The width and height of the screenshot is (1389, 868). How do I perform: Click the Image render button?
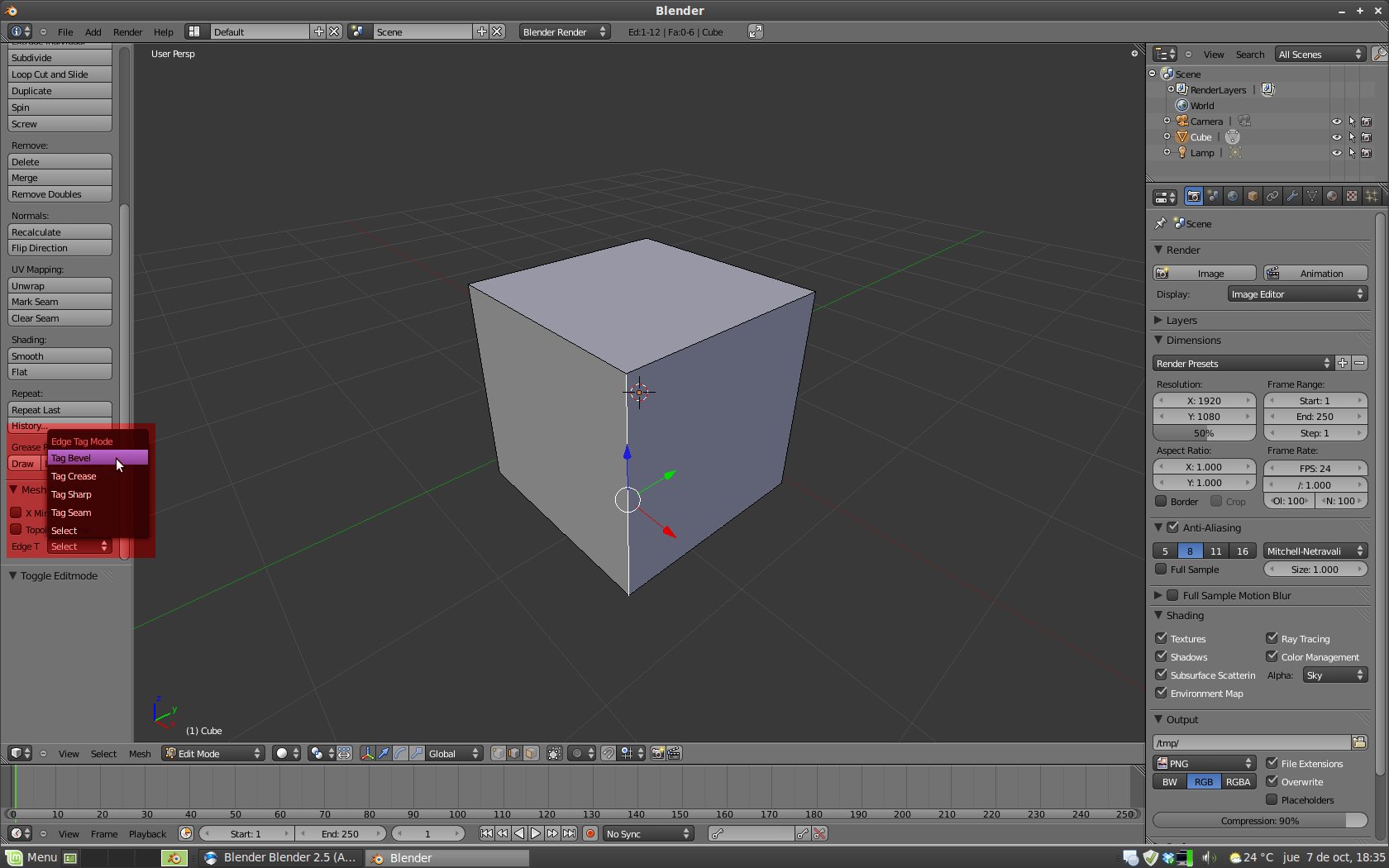click(x=1205, y=273)
